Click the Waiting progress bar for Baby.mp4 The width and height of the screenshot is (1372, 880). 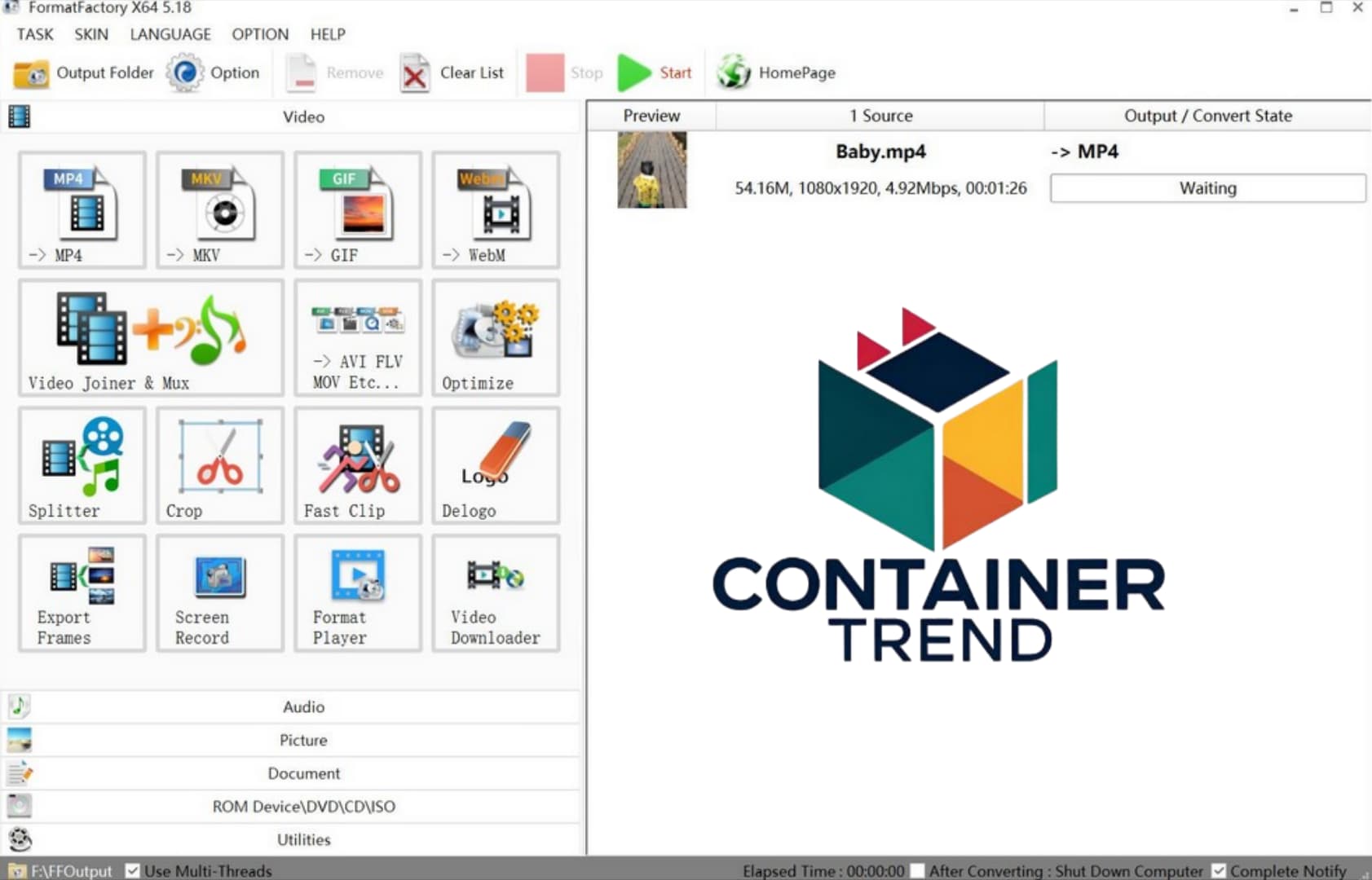pos(1207,188)
